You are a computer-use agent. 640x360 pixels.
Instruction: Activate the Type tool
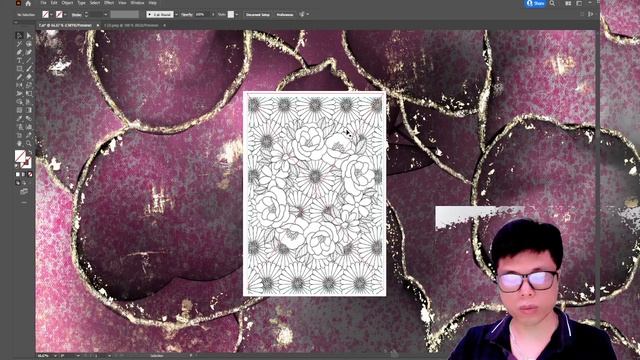point(19,60)
